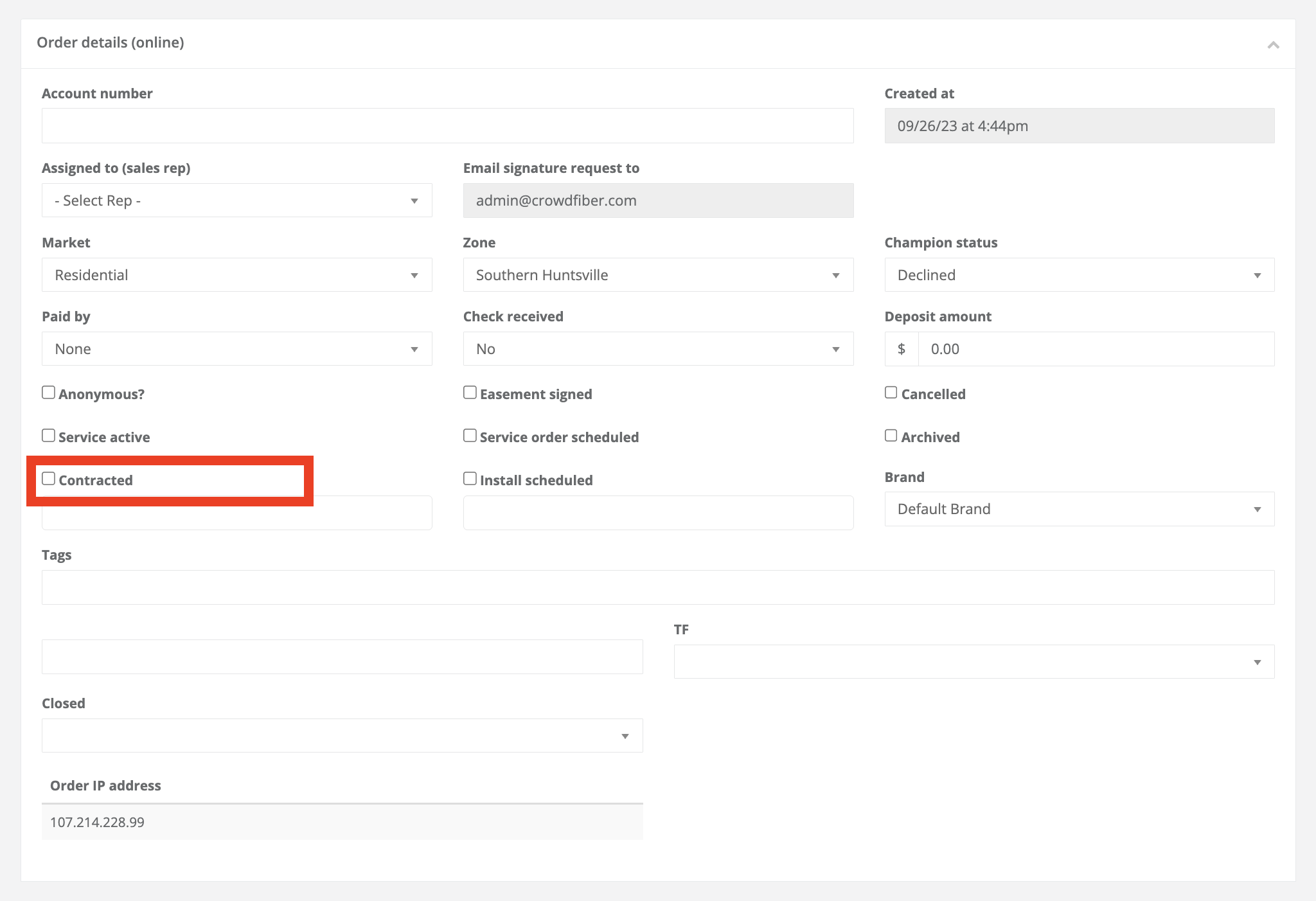Check the Easement signed checkbox
The height and width of the screenshot is (901, 1316).
(x=470, y=393)
